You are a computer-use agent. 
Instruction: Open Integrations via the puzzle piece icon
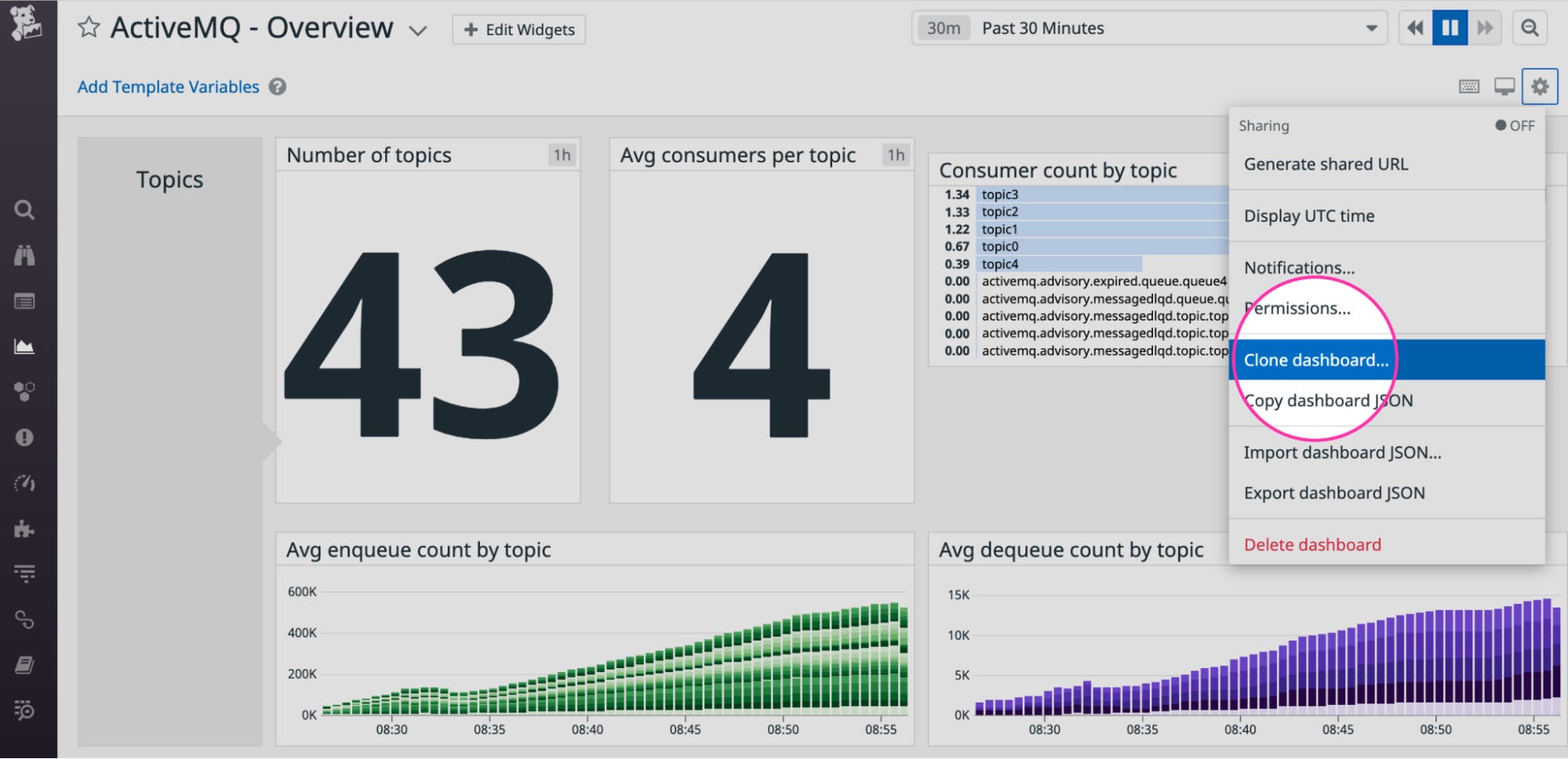pyautogui.click(x=25, y=529)
